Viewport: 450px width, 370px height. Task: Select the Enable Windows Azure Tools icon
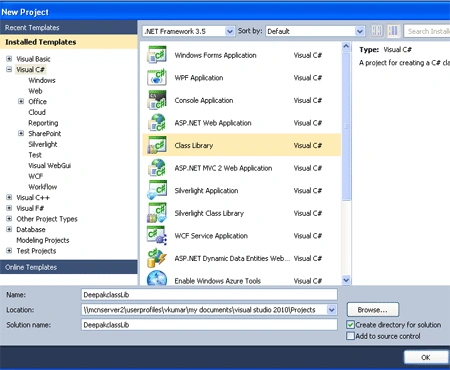pos(157,278)
